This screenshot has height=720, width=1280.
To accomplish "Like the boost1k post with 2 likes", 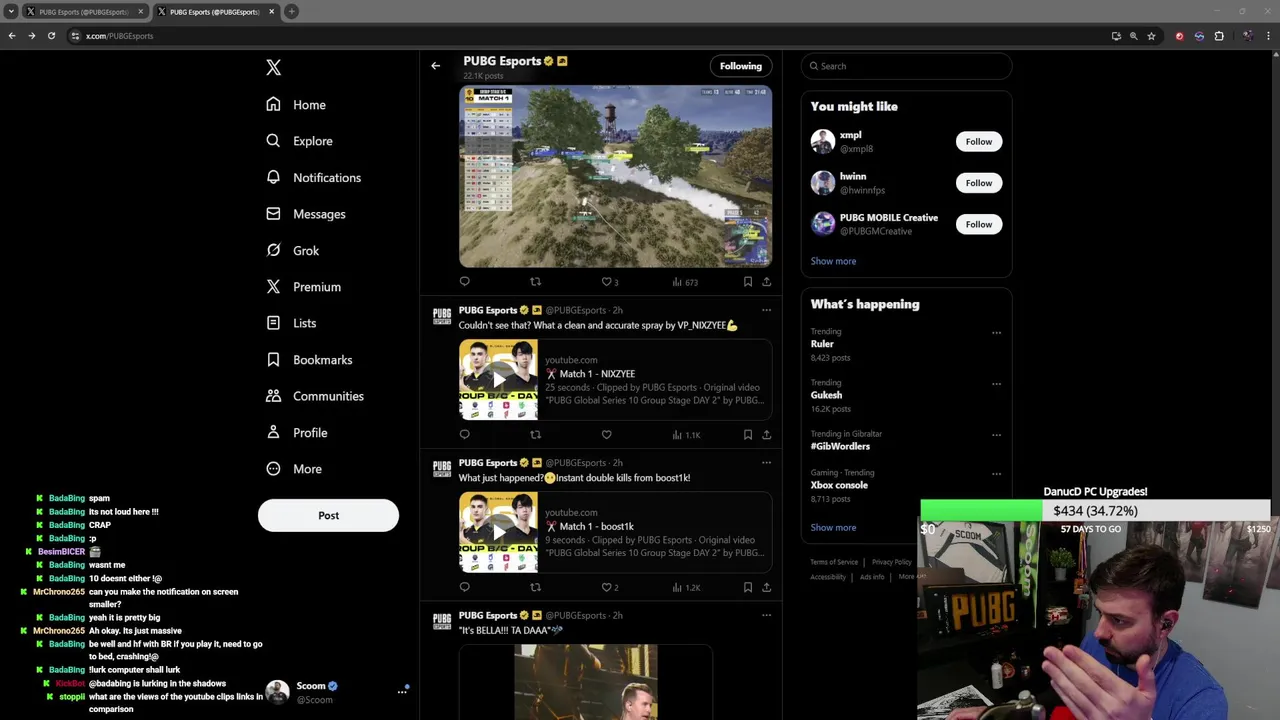I will point(609,587).
